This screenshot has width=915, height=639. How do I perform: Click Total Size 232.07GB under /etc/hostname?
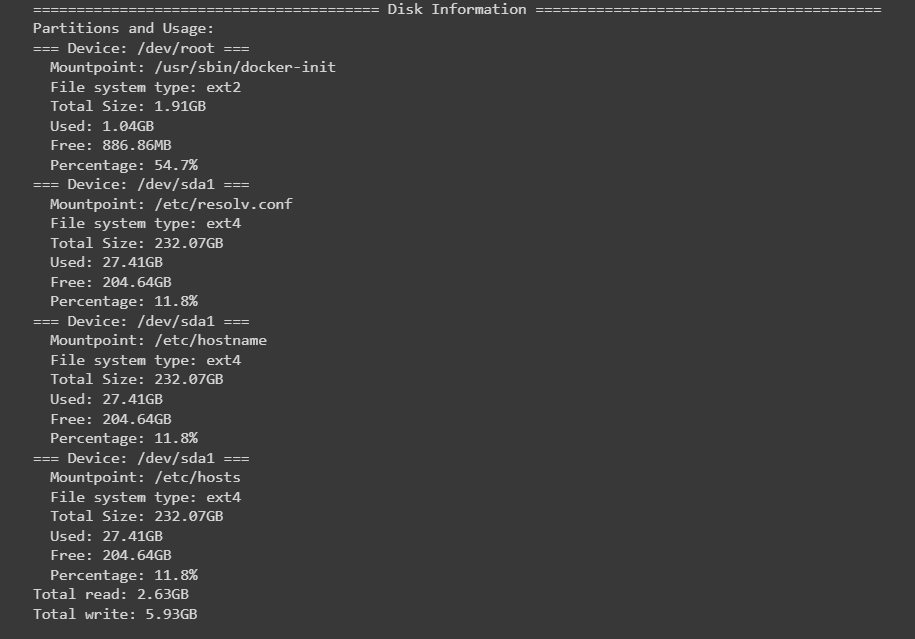click(136, 380)
